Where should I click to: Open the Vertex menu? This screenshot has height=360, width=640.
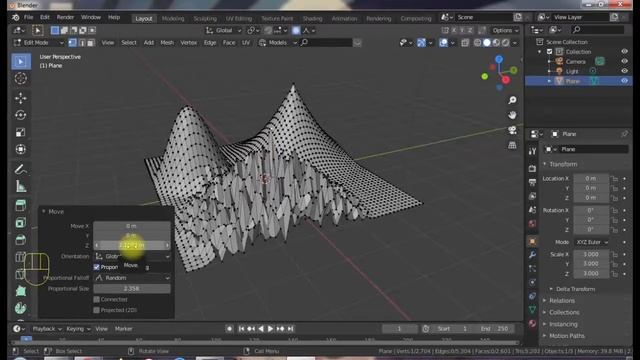tap(189, 42)
